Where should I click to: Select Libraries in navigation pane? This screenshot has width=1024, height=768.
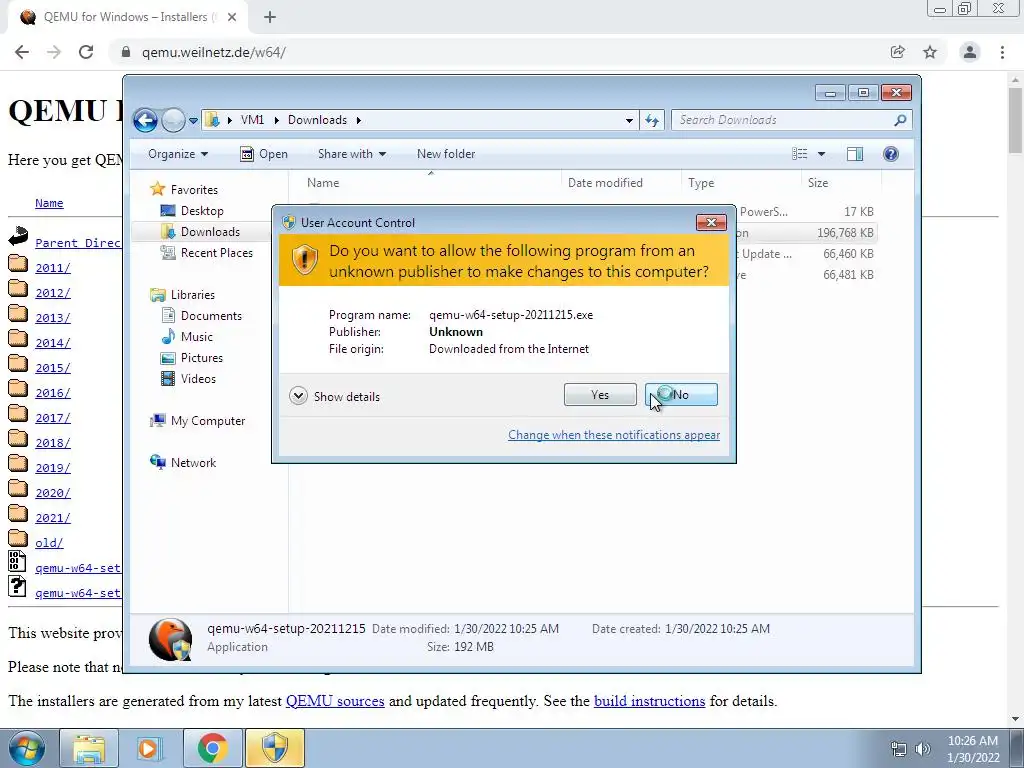pos(193,295)
